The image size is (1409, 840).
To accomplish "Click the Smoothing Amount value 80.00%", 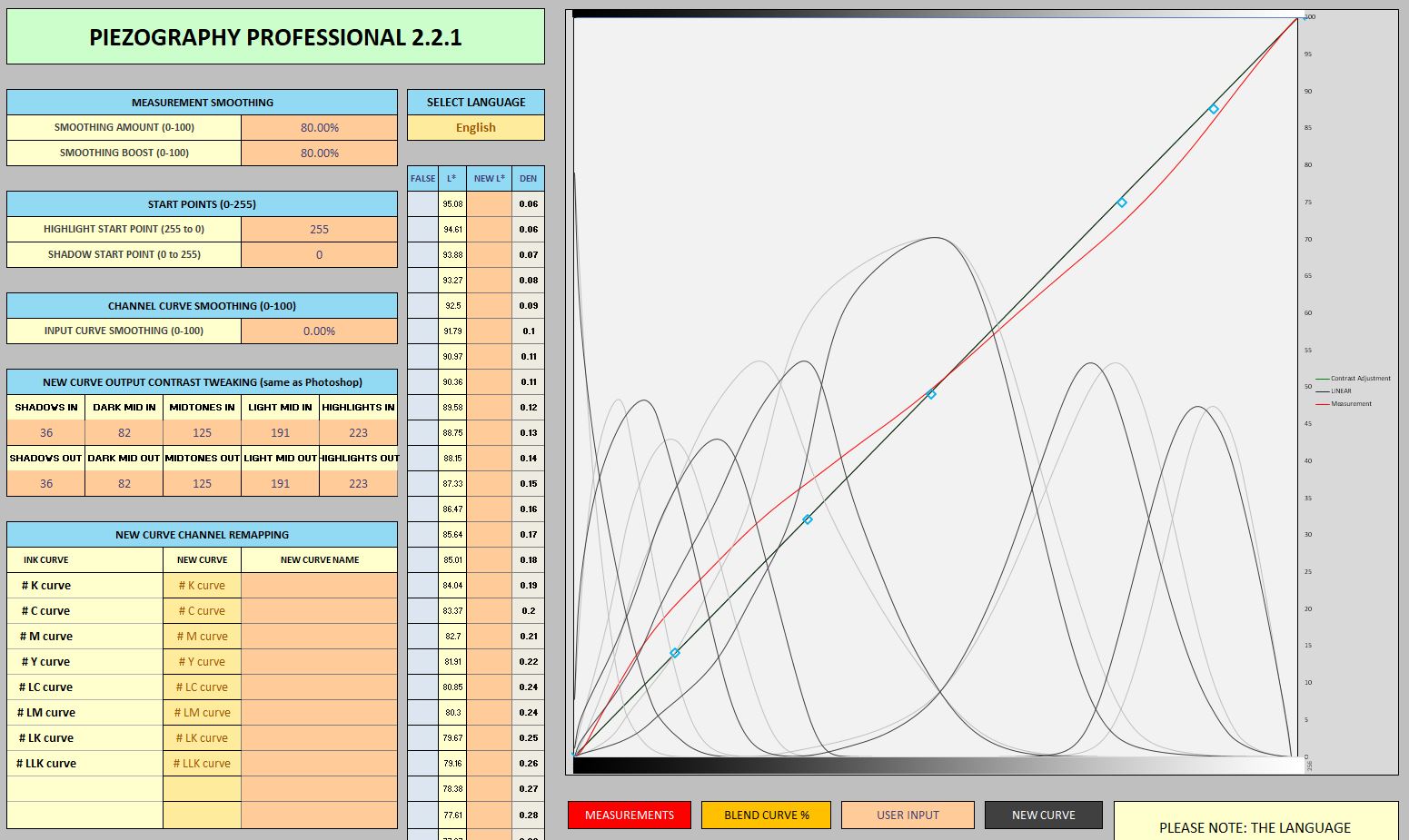I will [x=319, y=128].
